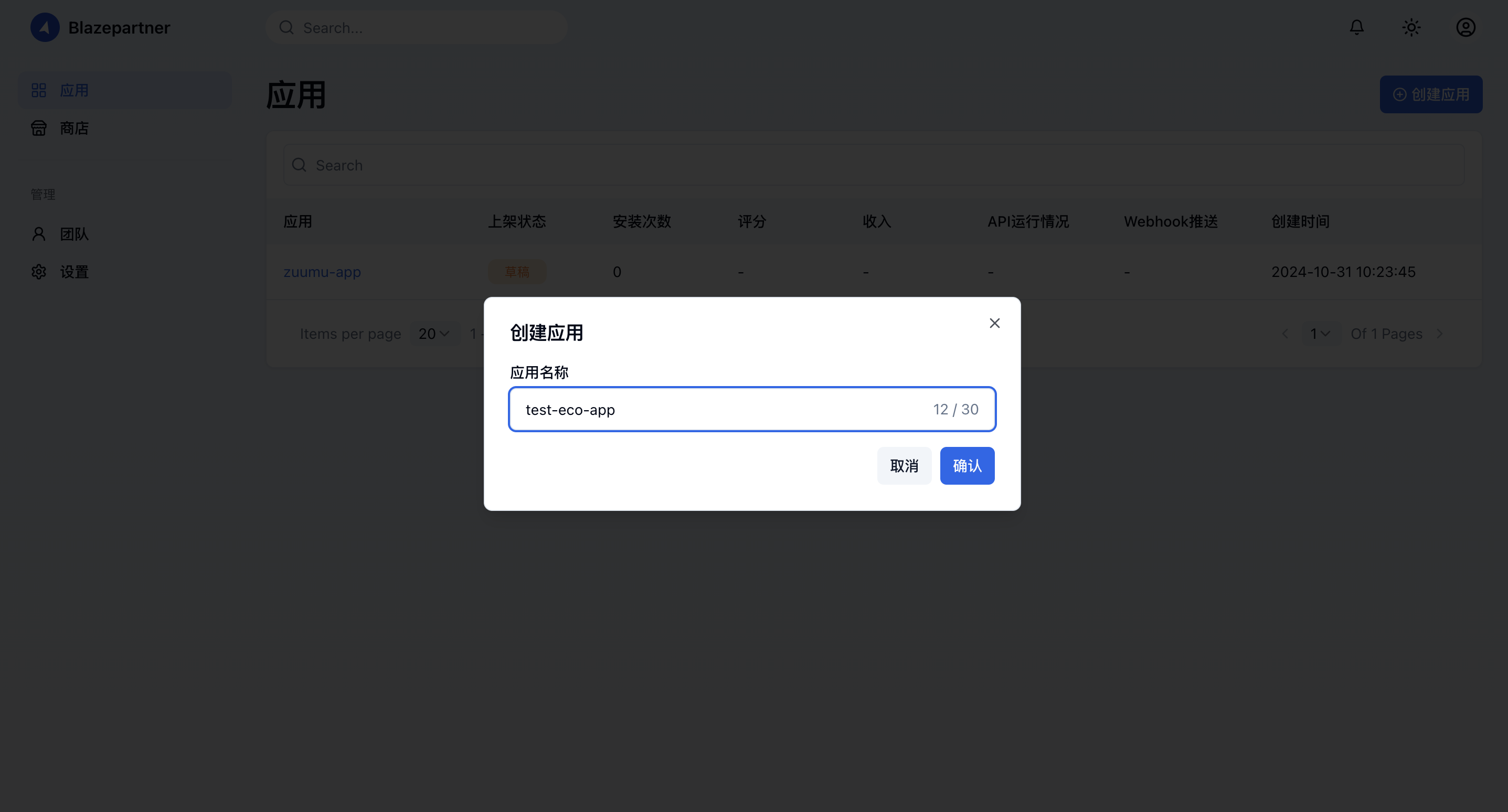Click the Of 1 Pages label
The image size is (1508, 812).
click(x=1386, y=334)
